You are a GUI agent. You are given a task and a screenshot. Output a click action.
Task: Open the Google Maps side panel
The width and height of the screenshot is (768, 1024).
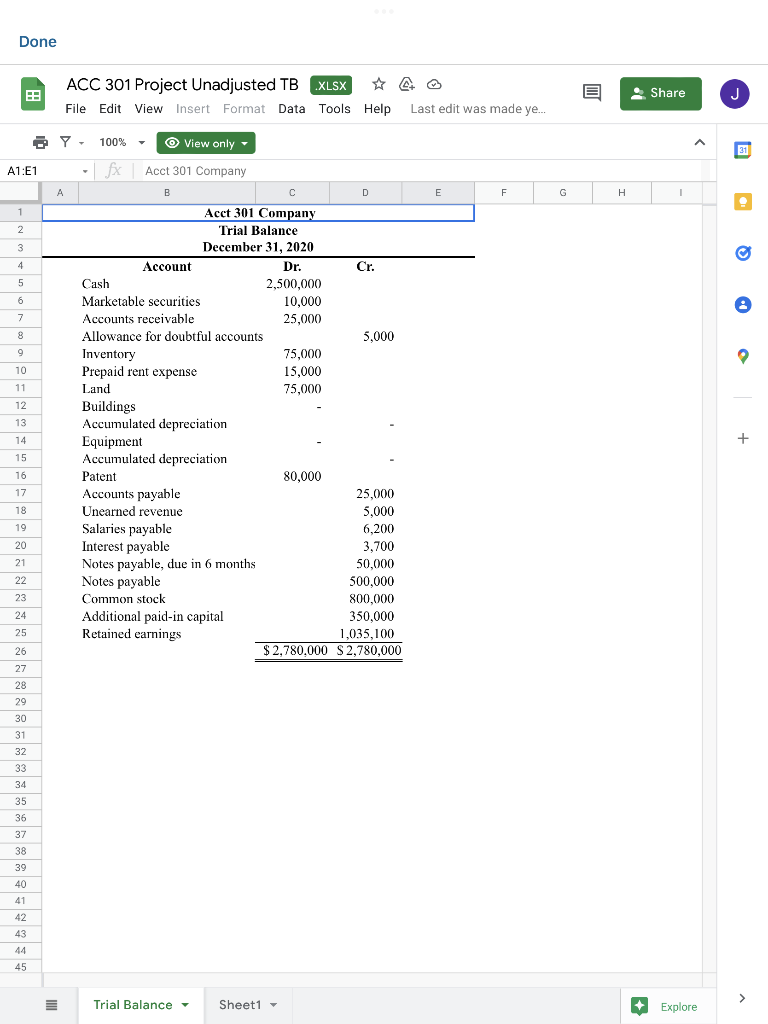coord(743,356)
